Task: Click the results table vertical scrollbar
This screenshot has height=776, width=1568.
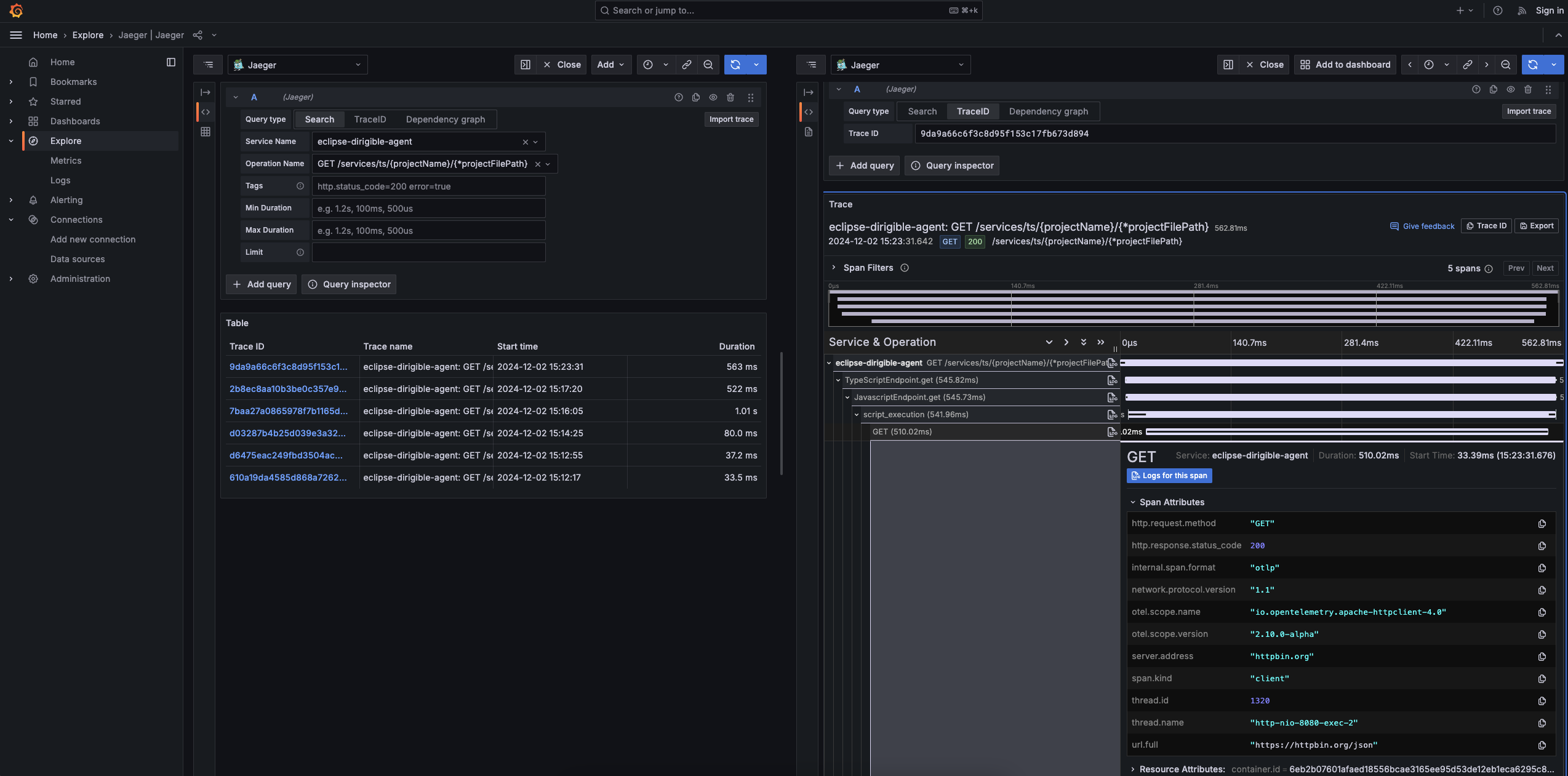Action: pos(782,413)
